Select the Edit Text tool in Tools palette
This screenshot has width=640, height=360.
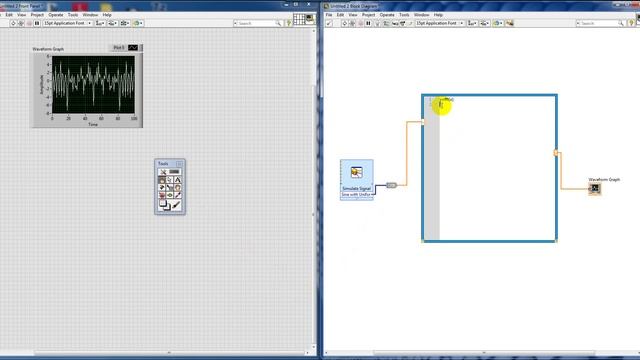[x=178, y=180]
